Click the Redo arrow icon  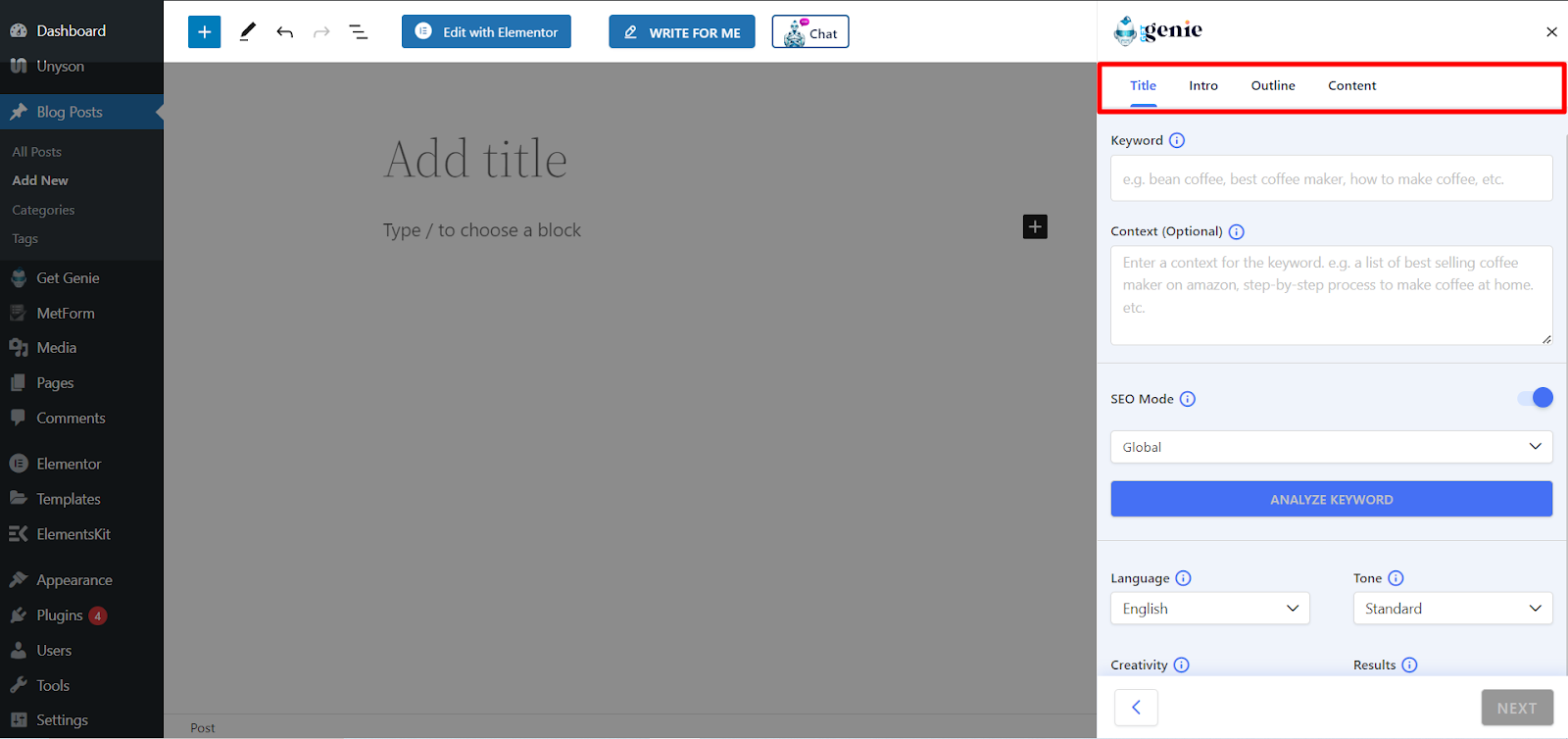(x=321, y=32)
